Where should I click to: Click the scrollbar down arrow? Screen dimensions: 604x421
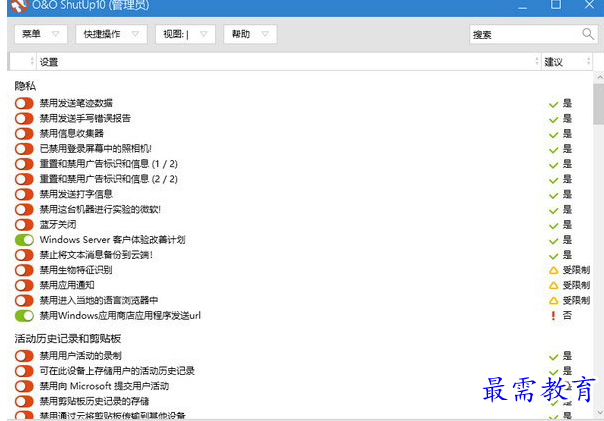tap(599, 413)
